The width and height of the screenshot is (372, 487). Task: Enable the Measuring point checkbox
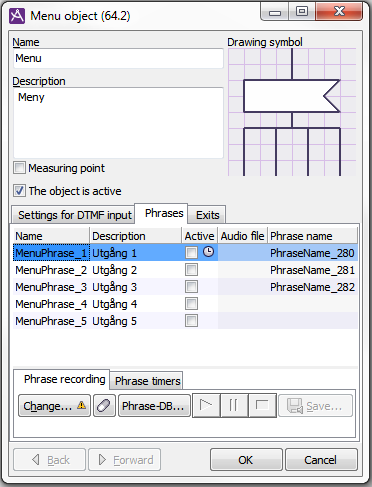[19, 168]
